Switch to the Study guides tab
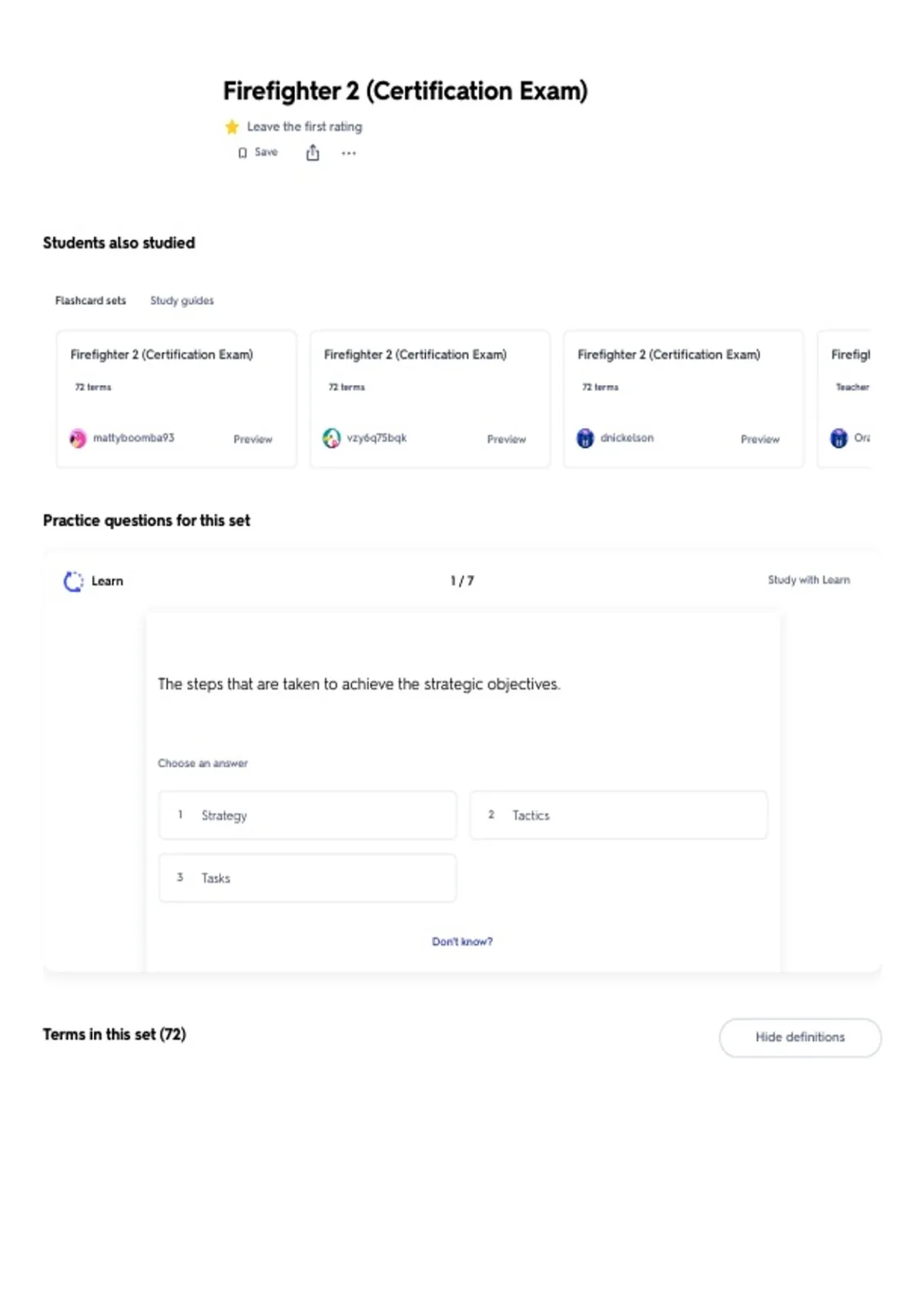 [182, 300]
